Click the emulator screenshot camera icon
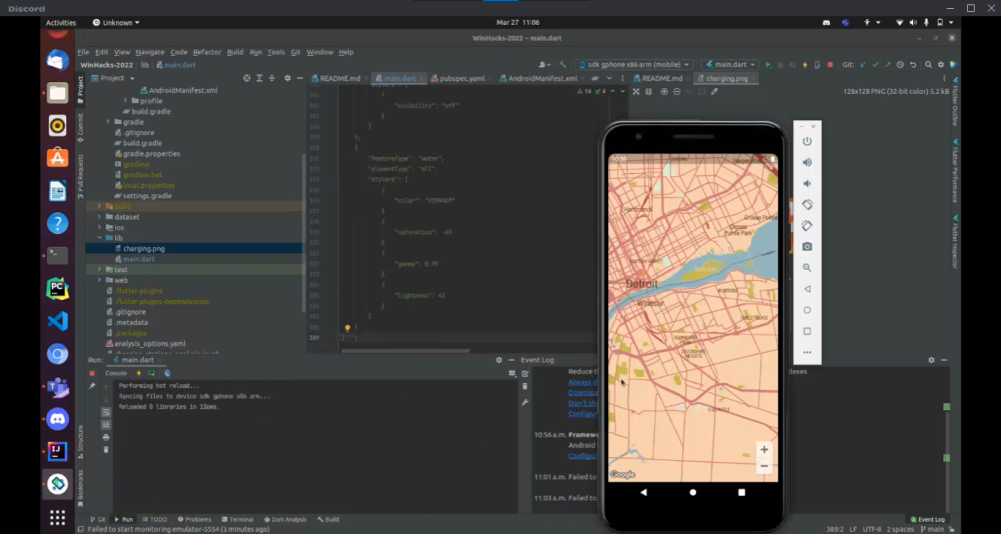This screenshot has width=1001, height=534. click(x=807, y=247)
